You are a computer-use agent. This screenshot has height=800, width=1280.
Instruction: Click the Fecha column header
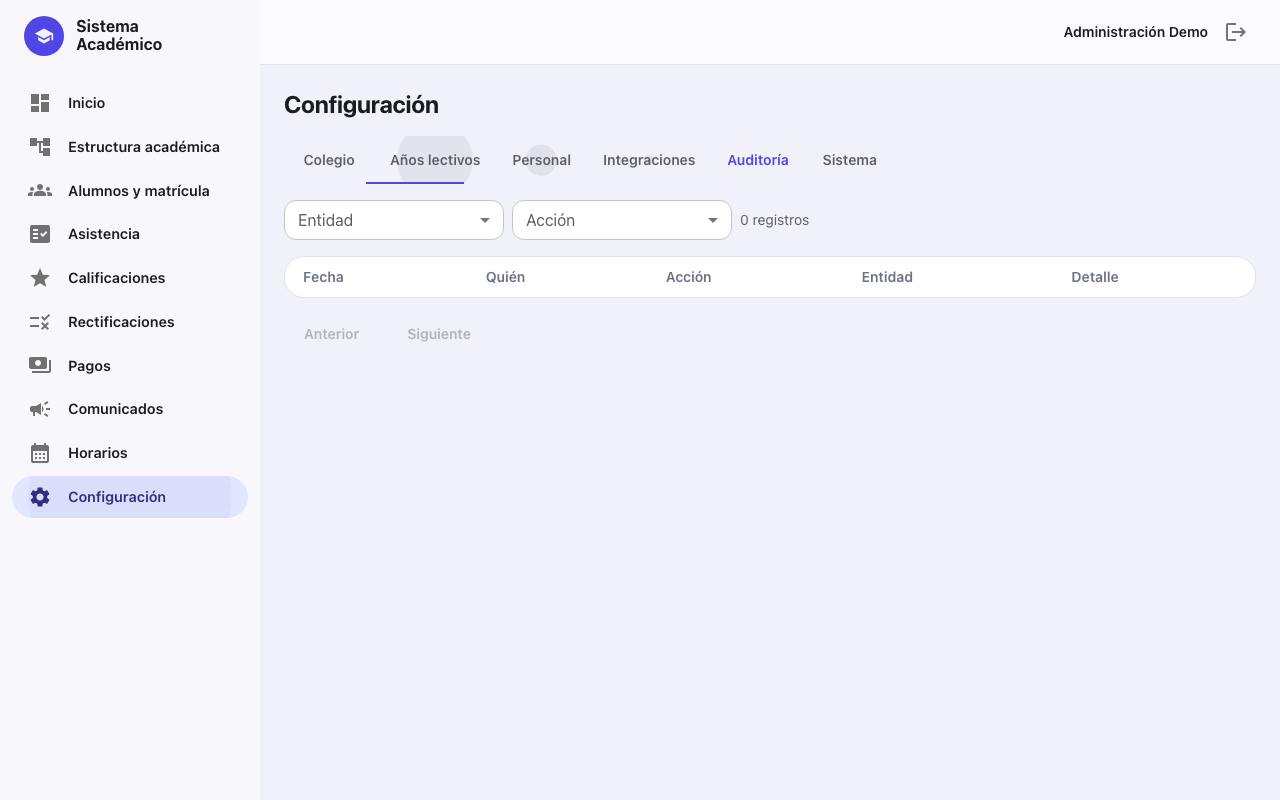point(323,277)
